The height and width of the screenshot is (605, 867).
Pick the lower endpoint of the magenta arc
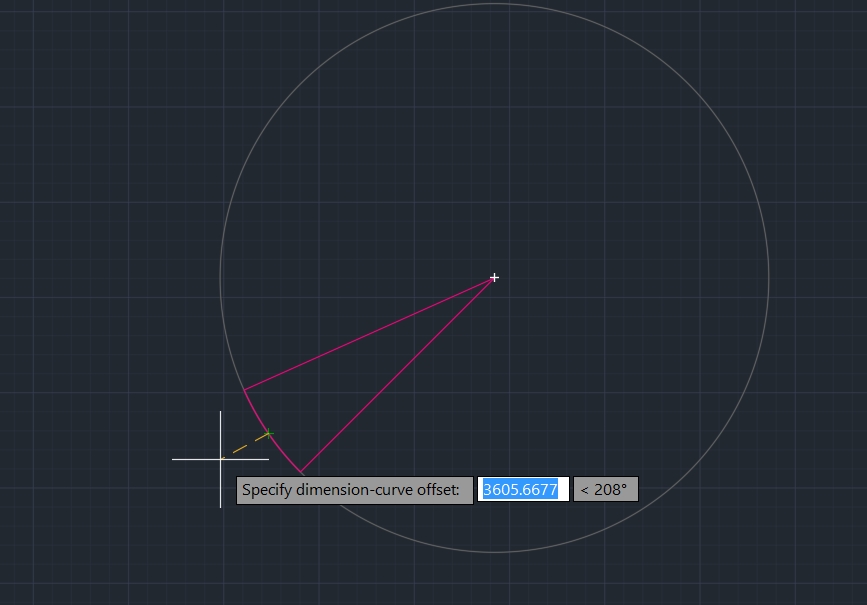tap(301, 472)
